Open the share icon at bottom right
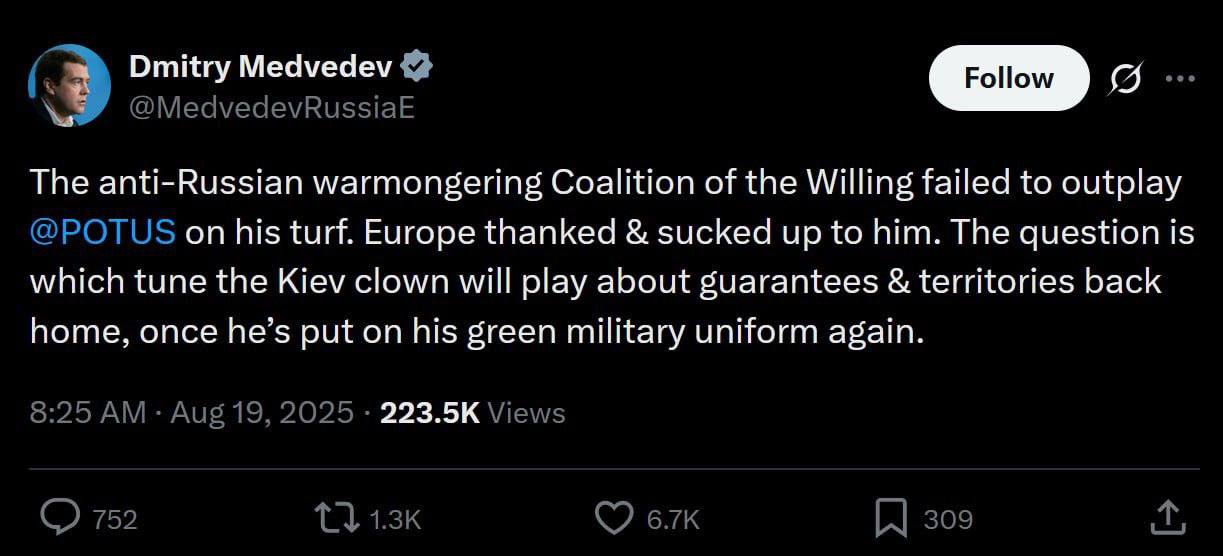The height and width of the screenshot is (556, 1223). click(x=1167, y=517)
